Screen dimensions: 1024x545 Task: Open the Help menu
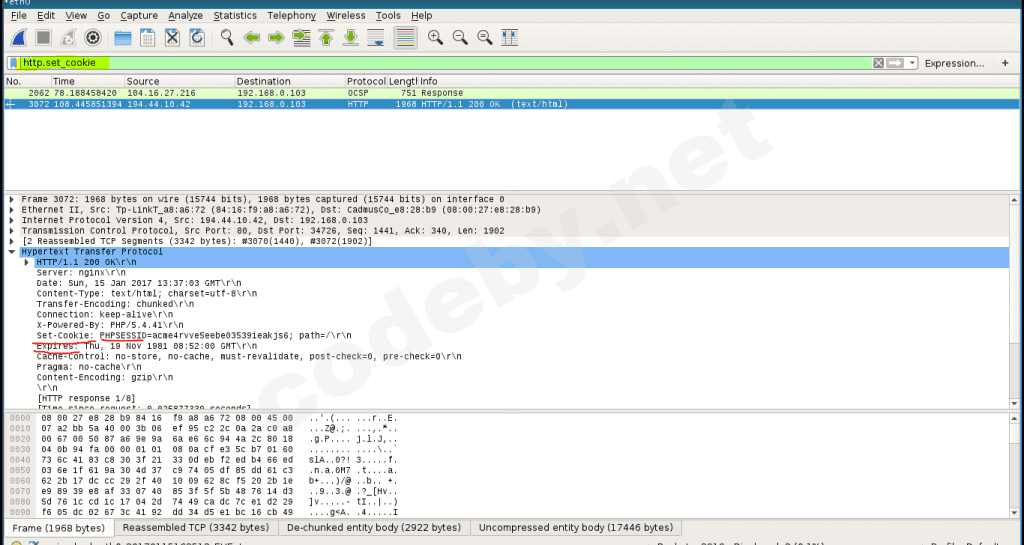click(421, 15)
